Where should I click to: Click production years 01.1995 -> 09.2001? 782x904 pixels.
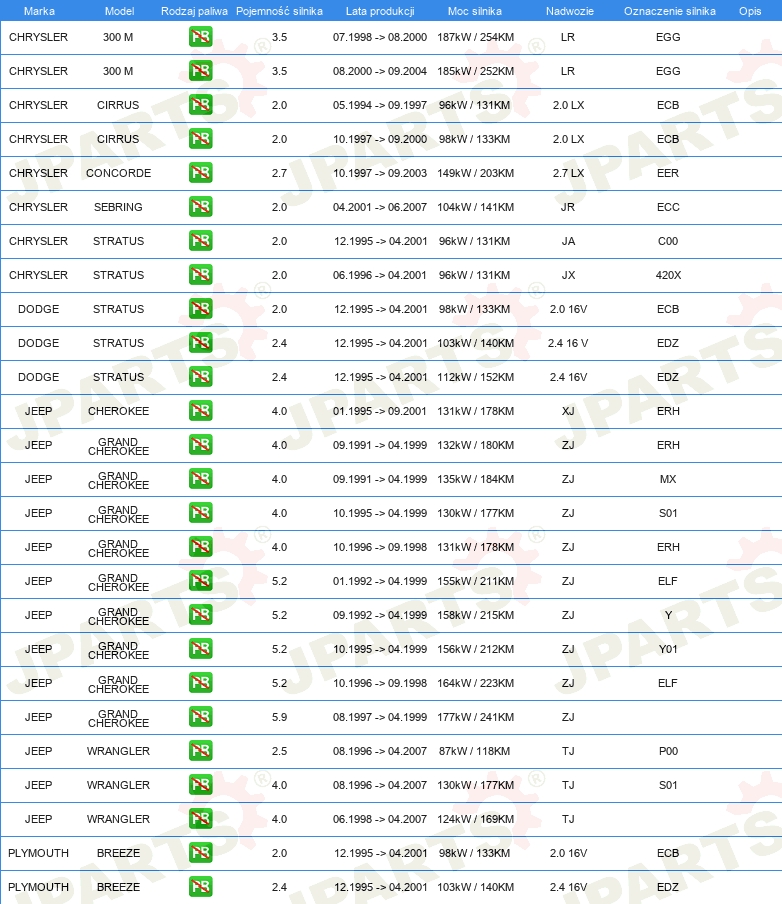[380, 411]
